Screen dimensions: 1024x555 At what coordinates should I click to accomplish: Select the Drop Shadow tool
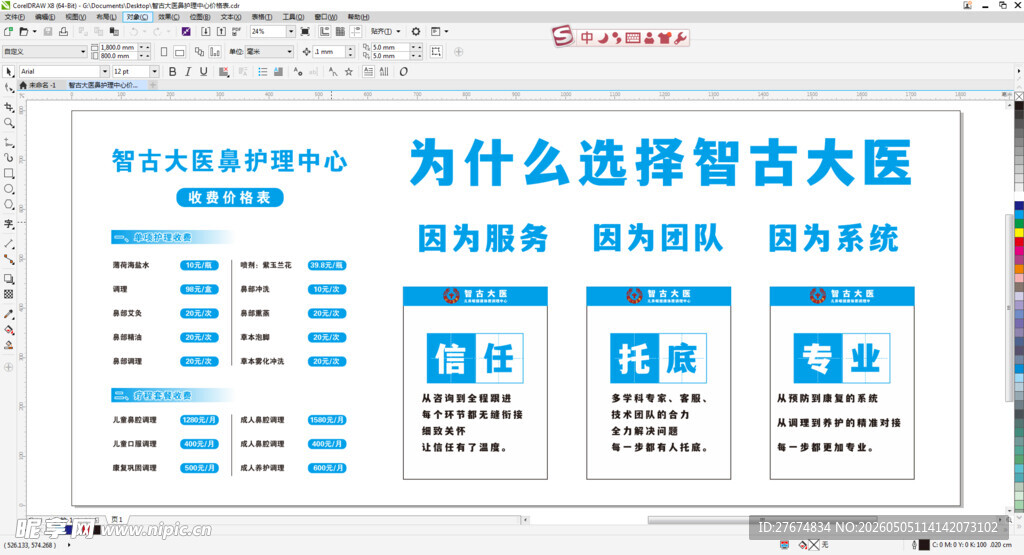[x=8, y=279]
